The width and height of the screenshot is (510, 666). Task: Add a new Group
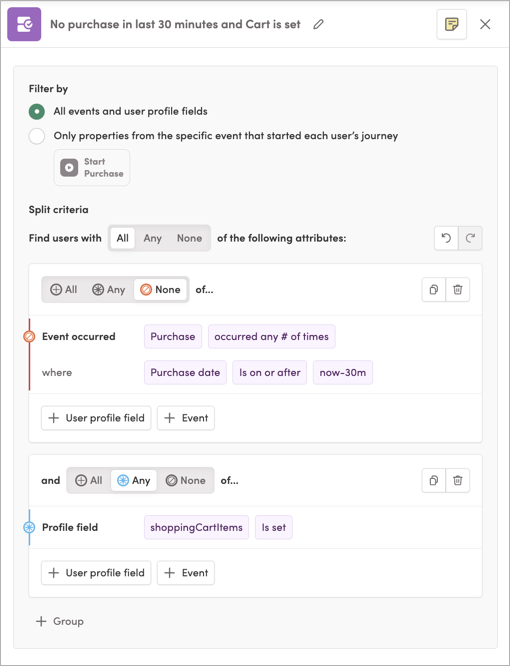click(x=60, y=621)
